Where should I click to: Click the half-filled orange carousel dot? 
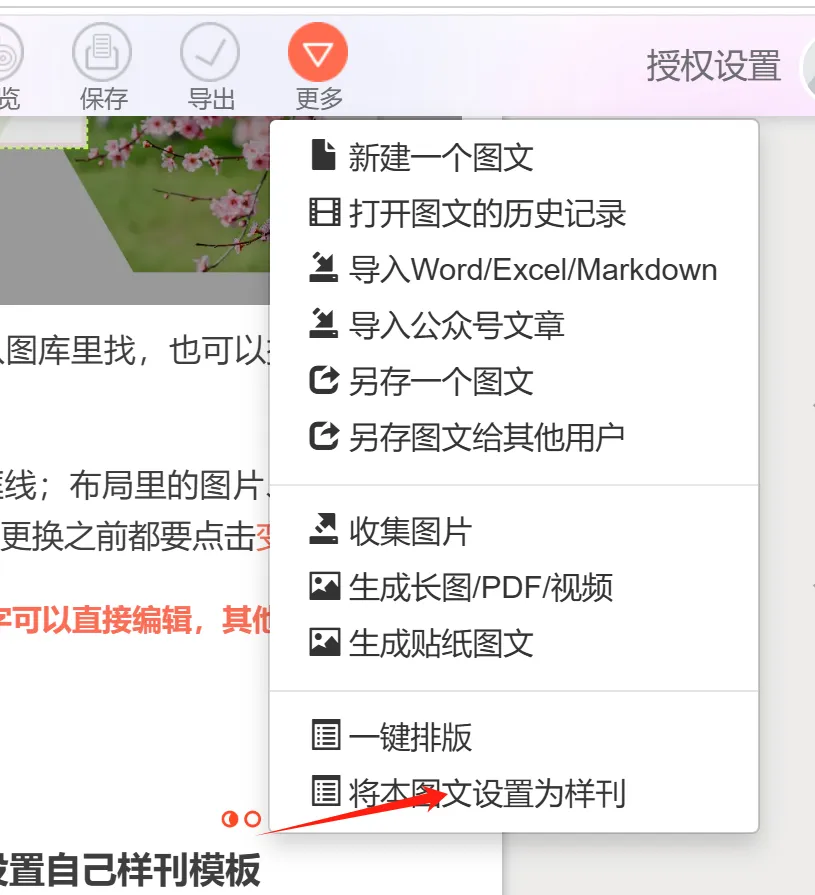pos(229,819)
